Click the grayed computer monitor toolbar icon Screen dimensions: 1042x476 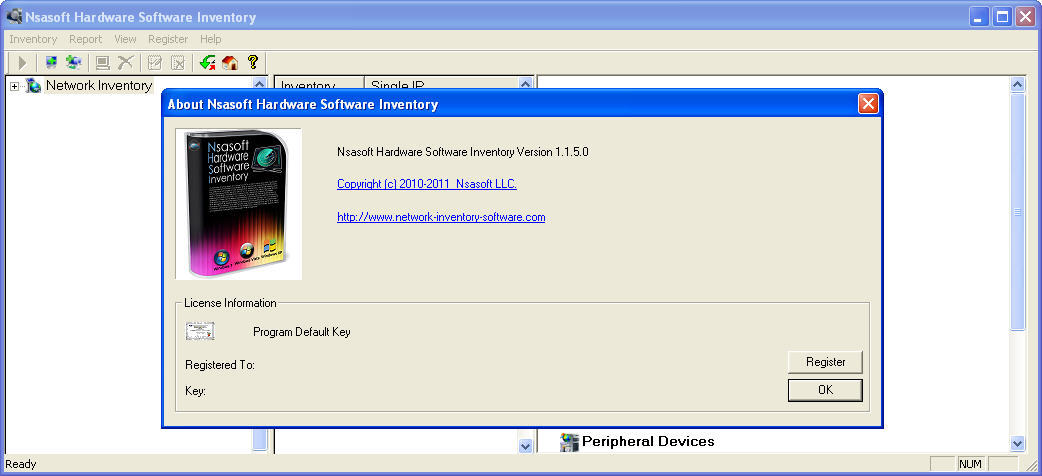pyautogui.click(x=102, y=63)
